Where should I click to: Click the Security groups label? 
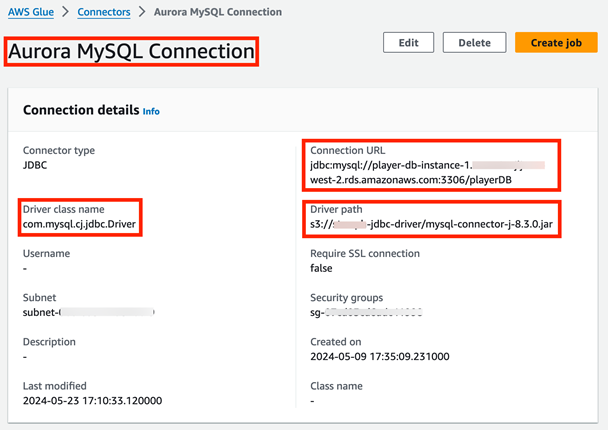click(x=346, y=298)
